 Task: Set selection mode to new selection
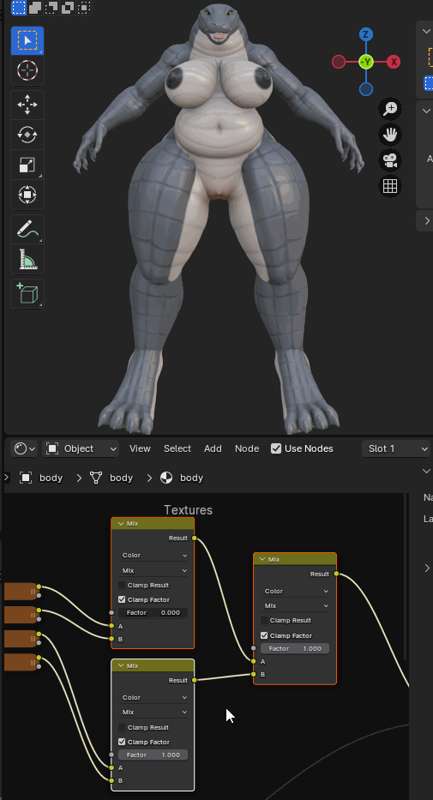[18, 7]
